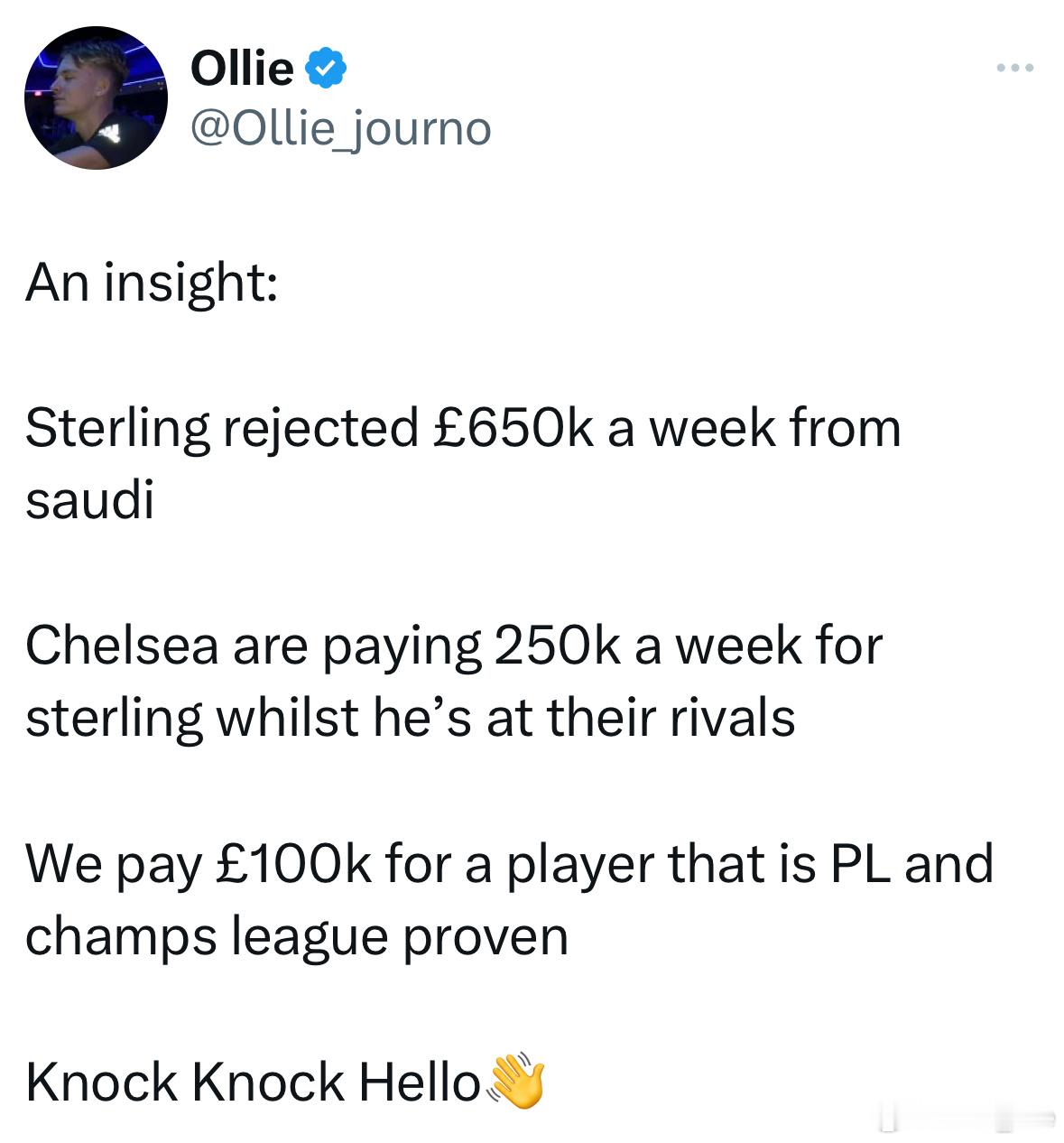This screenshot has width=1064, height=1143.
Task: Click the waving hand emoji
Action: [517, 1081]
